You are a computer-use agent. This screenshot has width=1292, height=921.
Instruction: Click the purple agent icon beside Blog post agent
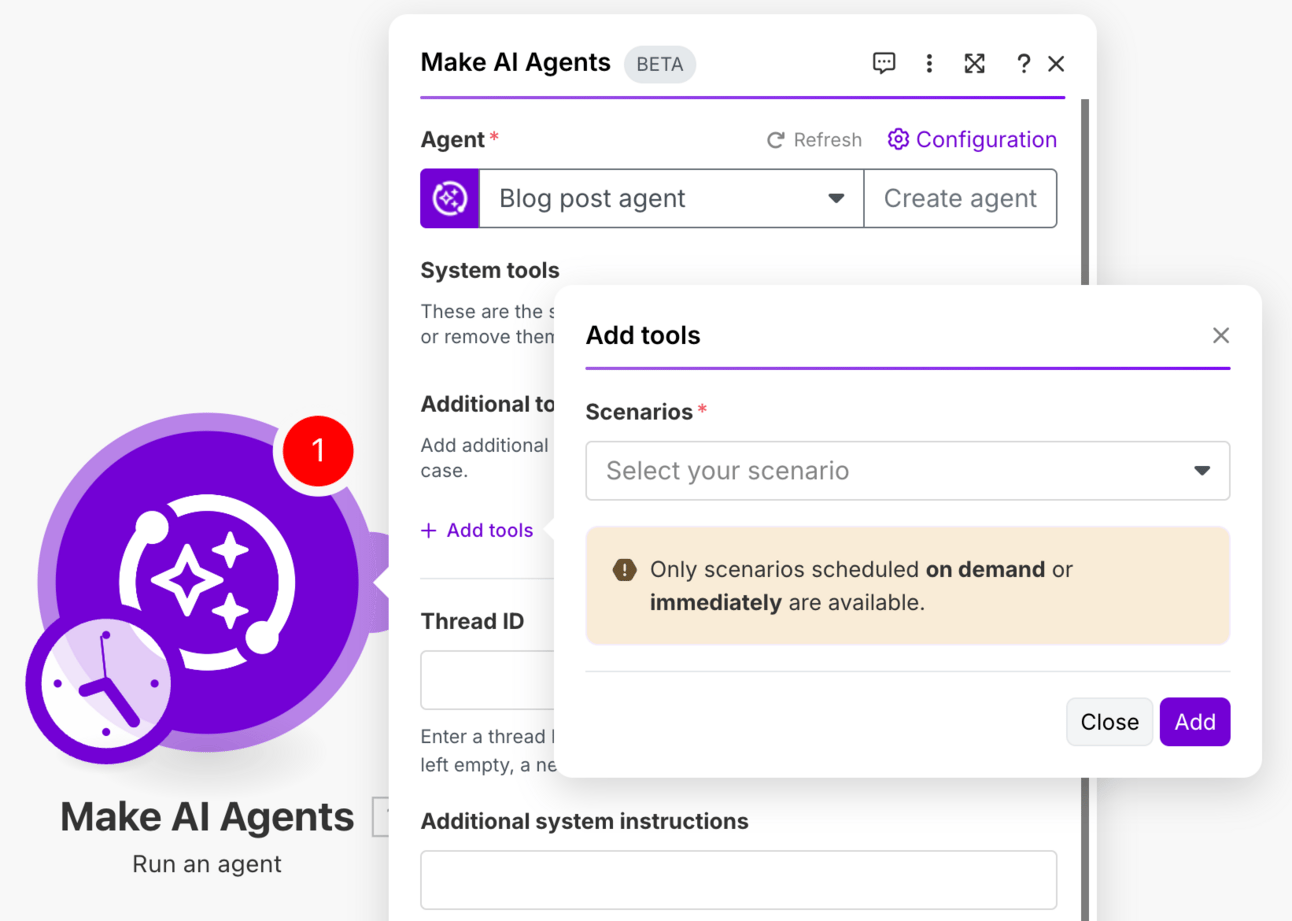pyautogui.click(x=450, y=198)
